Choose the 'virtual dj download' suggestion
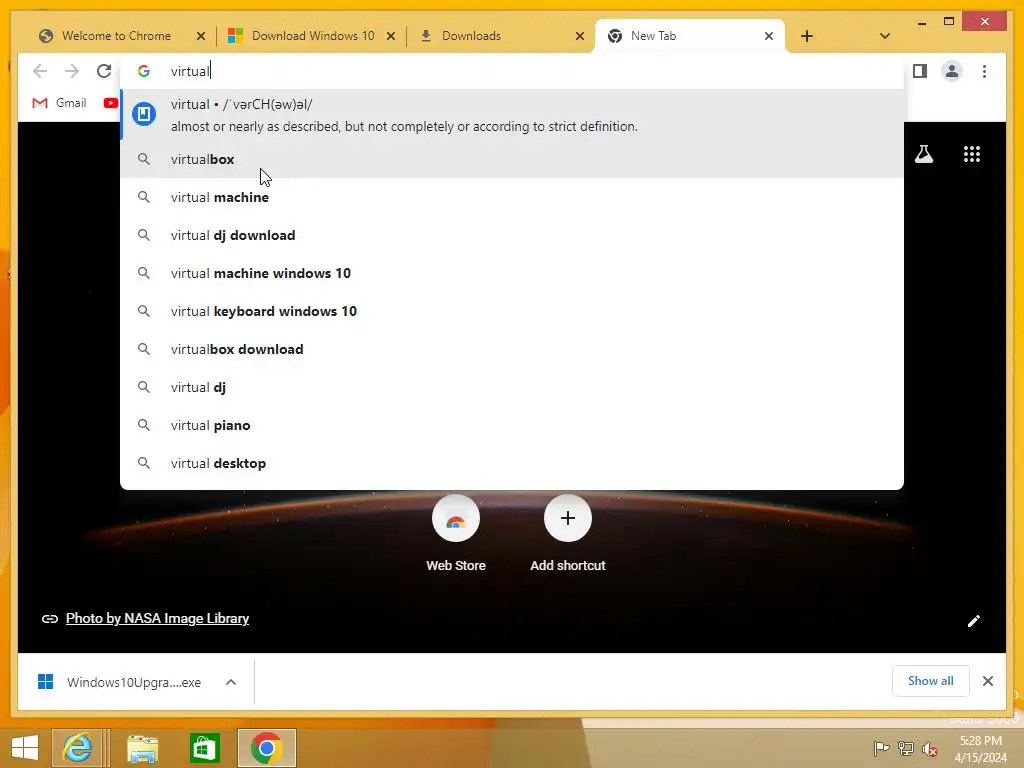The height and width of the screenshot is (768, 1024). (513, 235)
